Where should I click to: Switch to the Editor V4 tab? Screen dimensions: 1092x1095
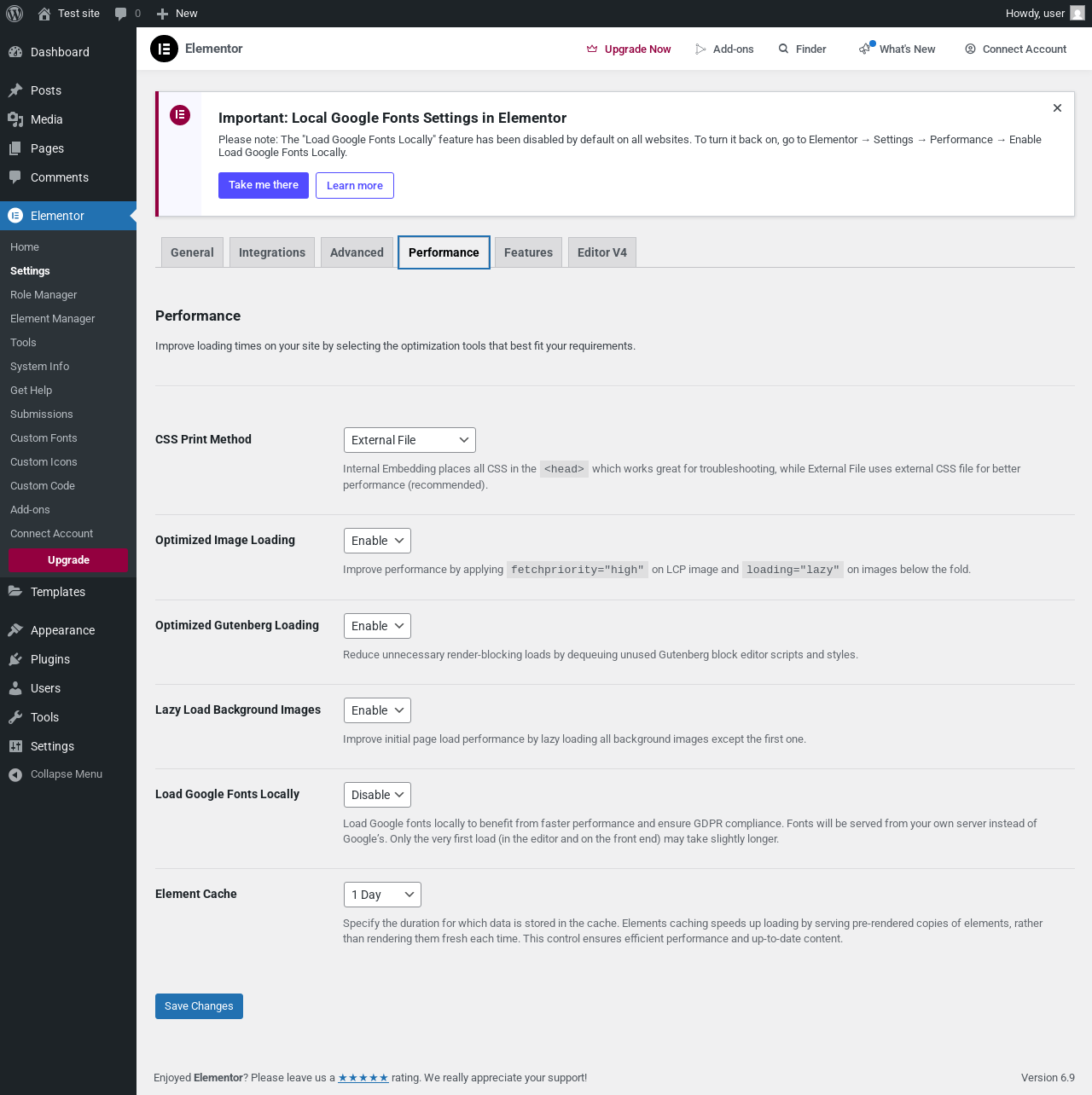pos(602,252)
